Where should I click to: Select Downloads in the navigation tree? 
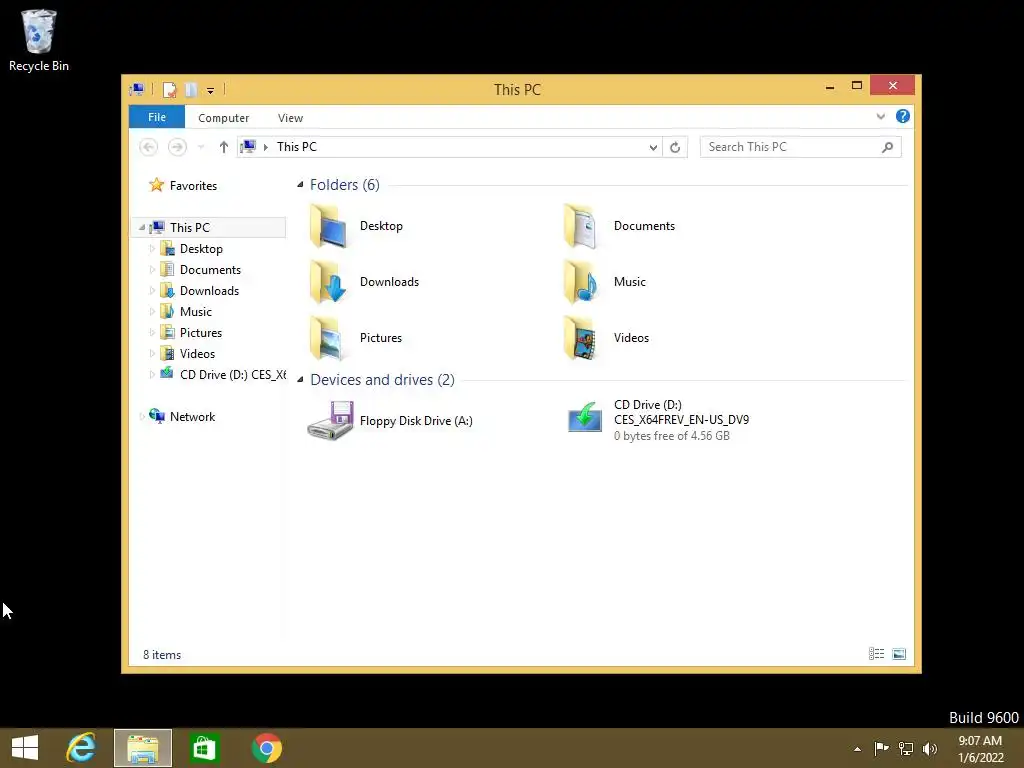[x=209, y=291]
